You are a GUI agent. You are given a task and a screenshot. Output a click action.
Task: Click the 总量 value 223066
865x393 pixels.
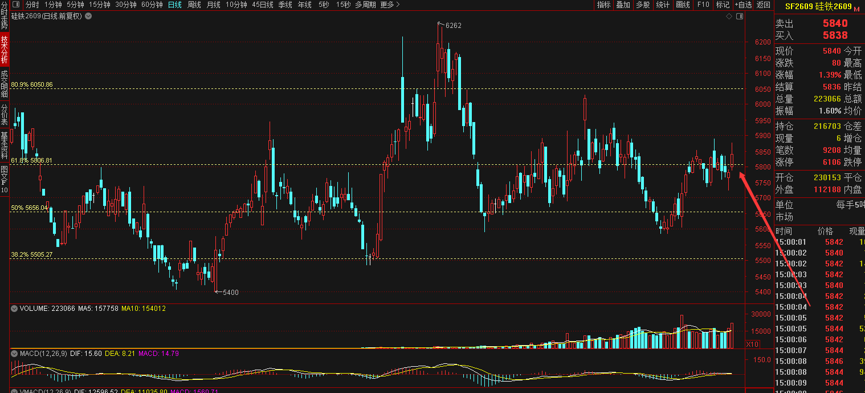pyautogui.click(x=827, y=99)
